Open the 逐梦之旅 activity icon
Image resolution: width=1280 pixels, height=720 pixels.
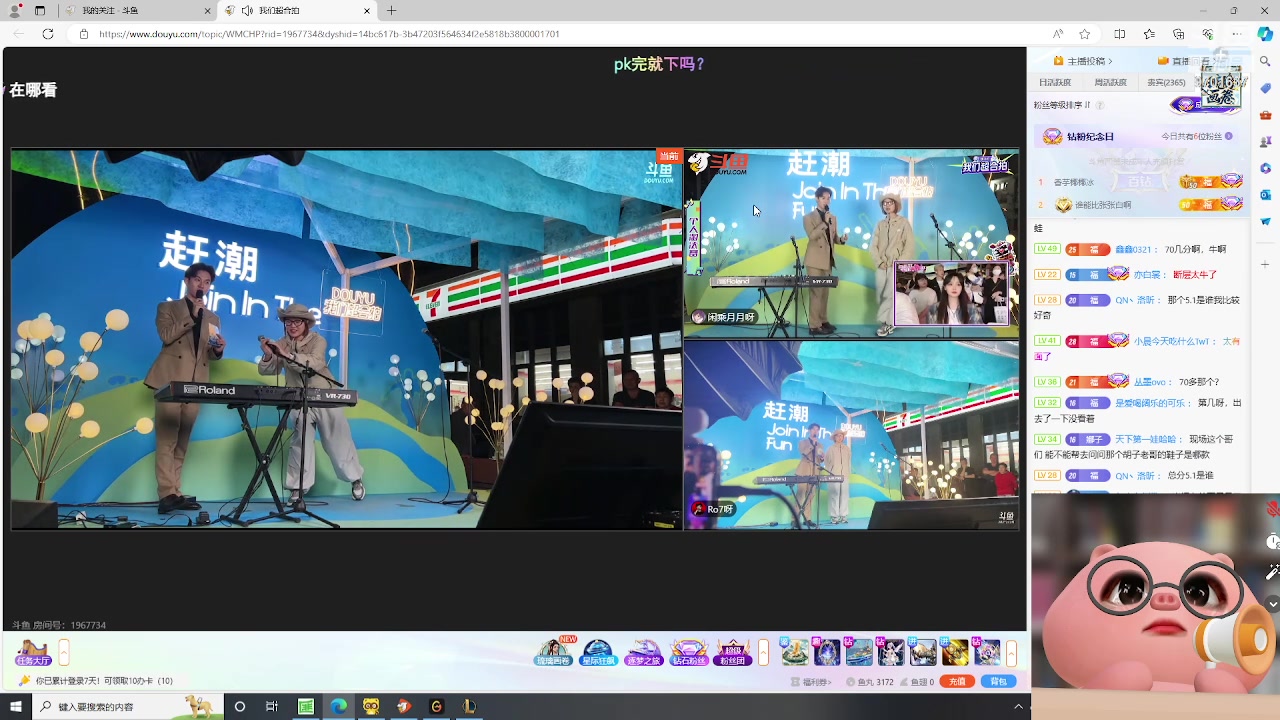point(643,653)
